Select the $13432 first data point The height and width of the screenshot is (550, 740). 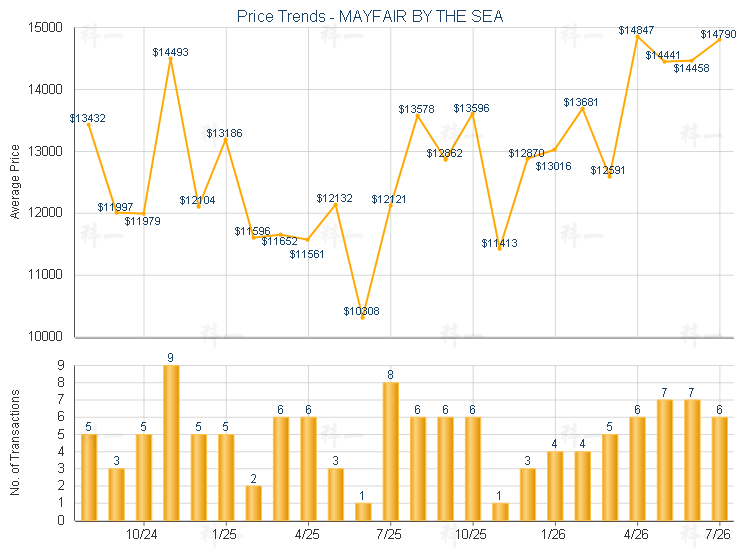tap(89, 124)
